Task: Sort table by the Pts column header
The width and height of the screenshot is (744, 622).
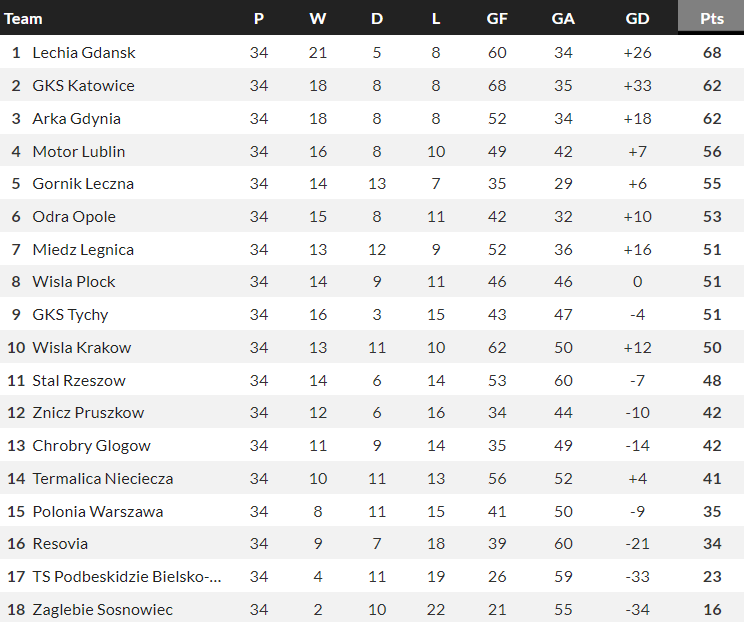Action: click(712, 19)
